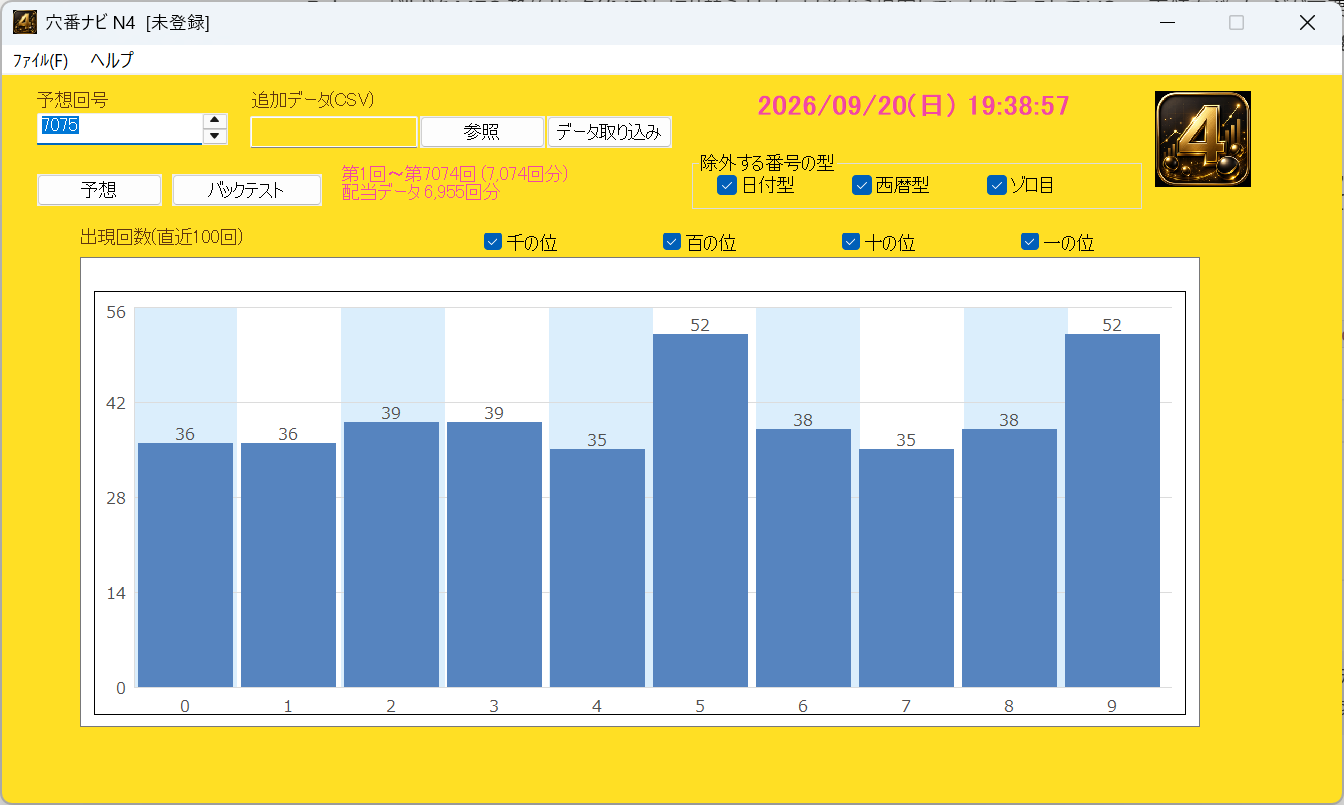Uncheck the 日付型 exclusion checkbox
Screen dimensions: 1344x805
tap(727, 185)
